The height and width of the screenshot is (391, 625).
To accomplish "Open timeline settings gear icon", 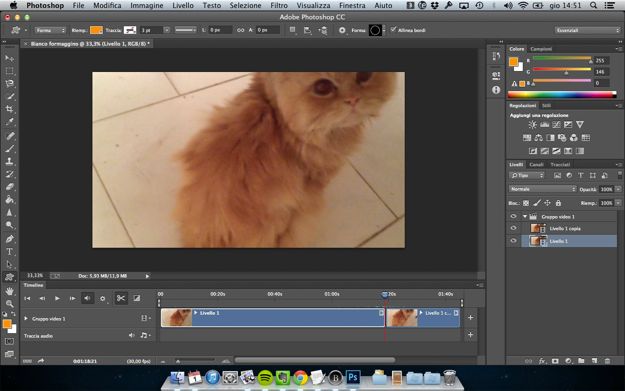I will pos(102,298).
